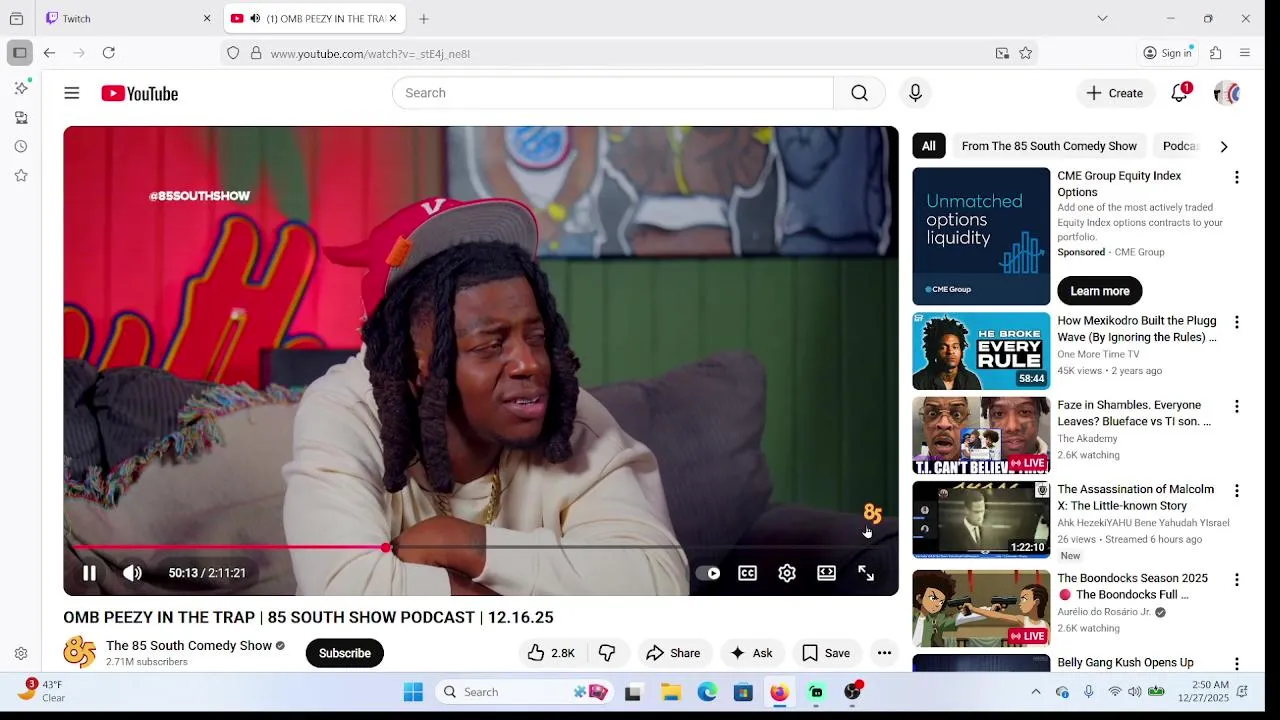Switch to the Twitch browser tab

(123, 18)
